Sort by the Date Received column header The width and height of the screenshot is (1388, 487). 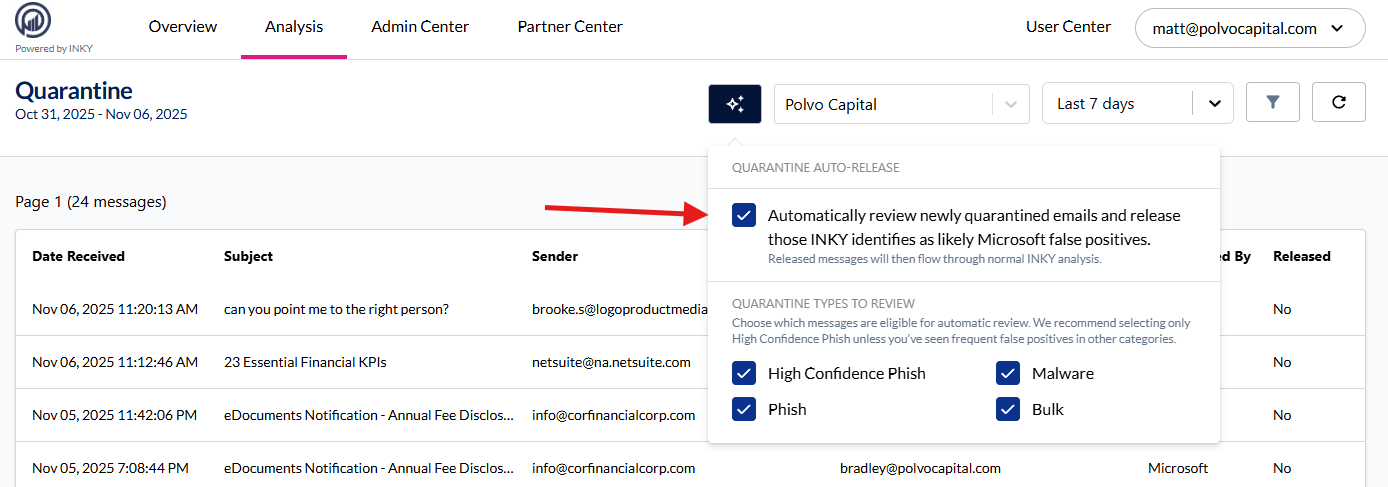[78, 257]
